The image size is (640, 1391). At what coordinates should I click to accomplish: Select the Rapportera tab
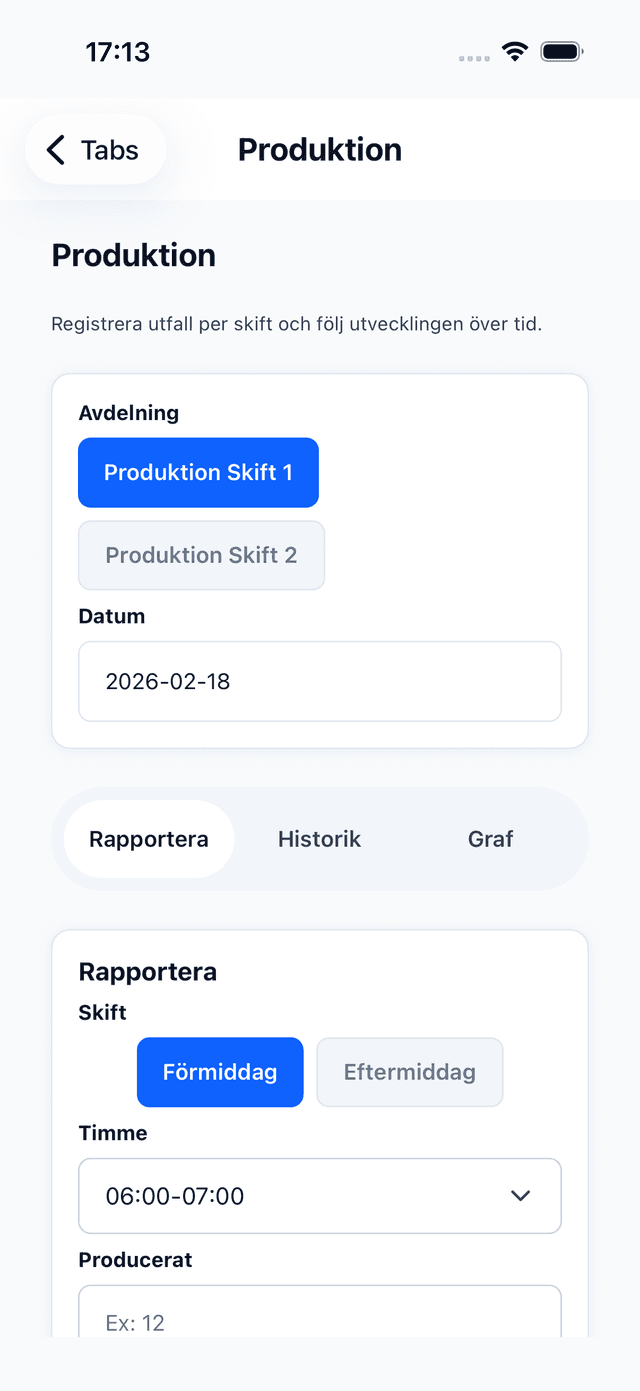[148, 839]
